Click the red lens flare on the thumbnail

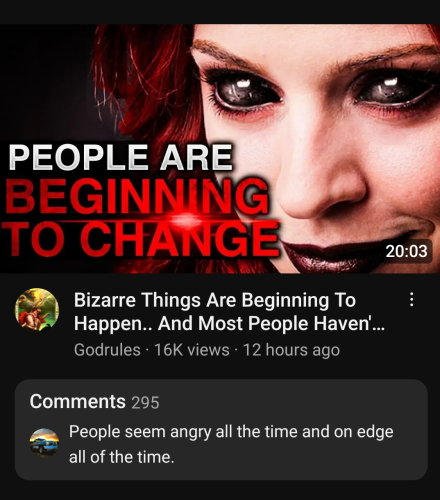pos(187,220)
